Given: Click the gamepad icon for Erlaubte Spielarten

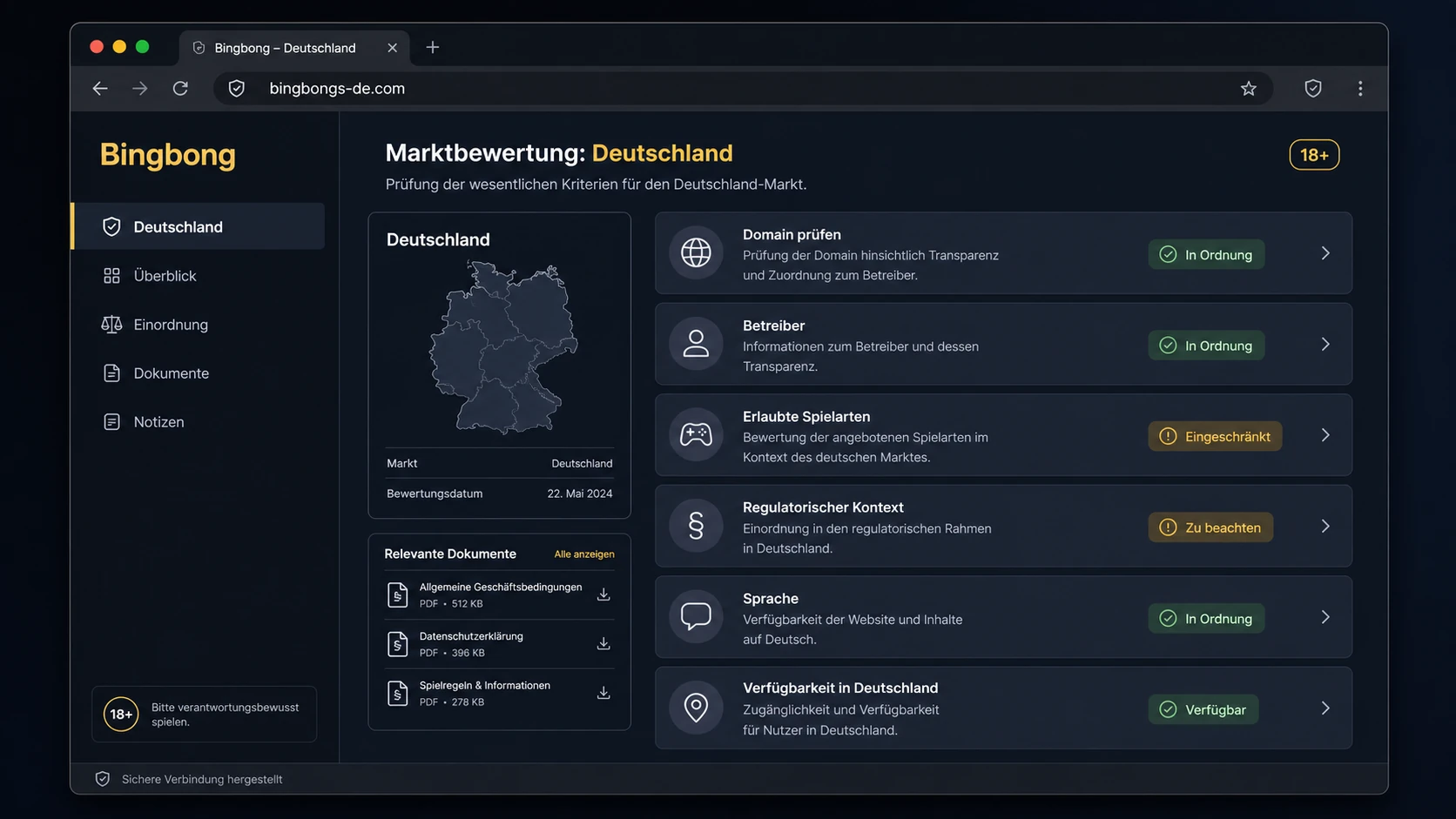Looking at the screenshot, I should 696,435.
